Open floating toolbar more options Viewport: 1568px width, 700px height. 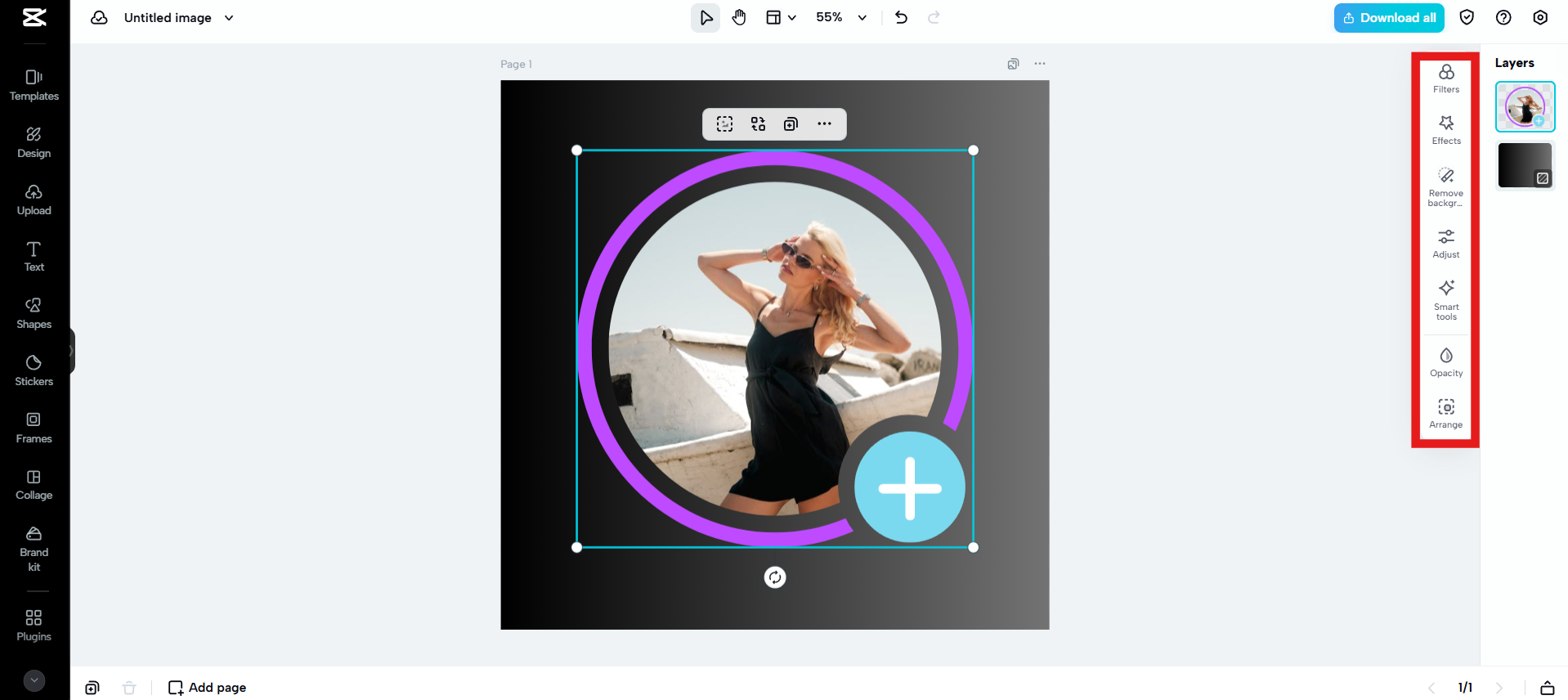point(824,123)
